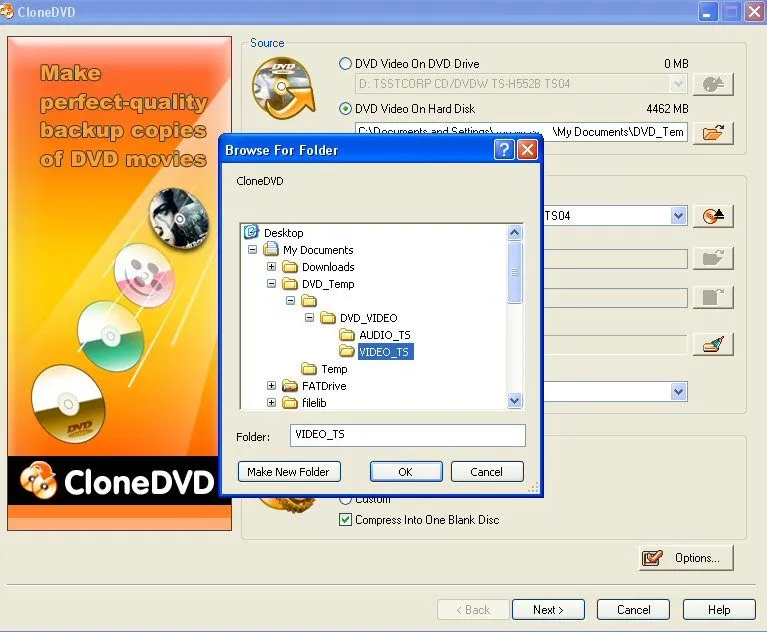767x632 pixels.
Task: Select DVD Video On Hard Disk radio option
Action: [x=346, y=108]
